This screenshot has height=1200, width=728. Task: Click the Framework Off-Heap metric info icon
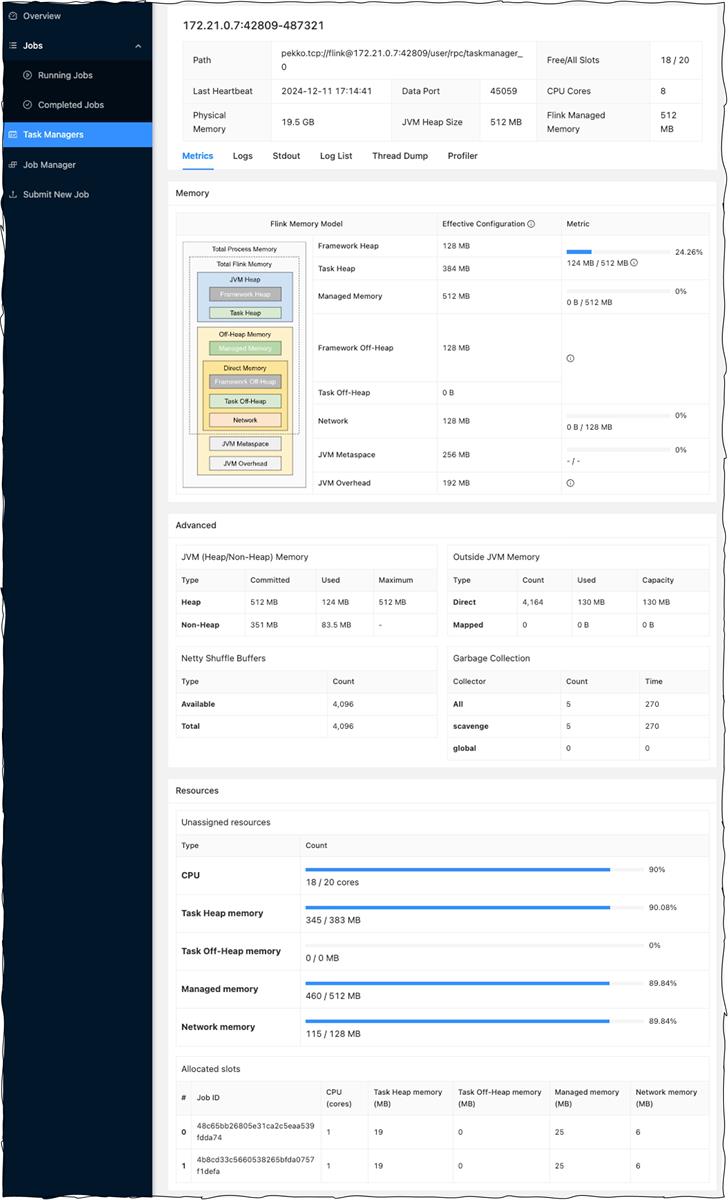tap(570, 358)
